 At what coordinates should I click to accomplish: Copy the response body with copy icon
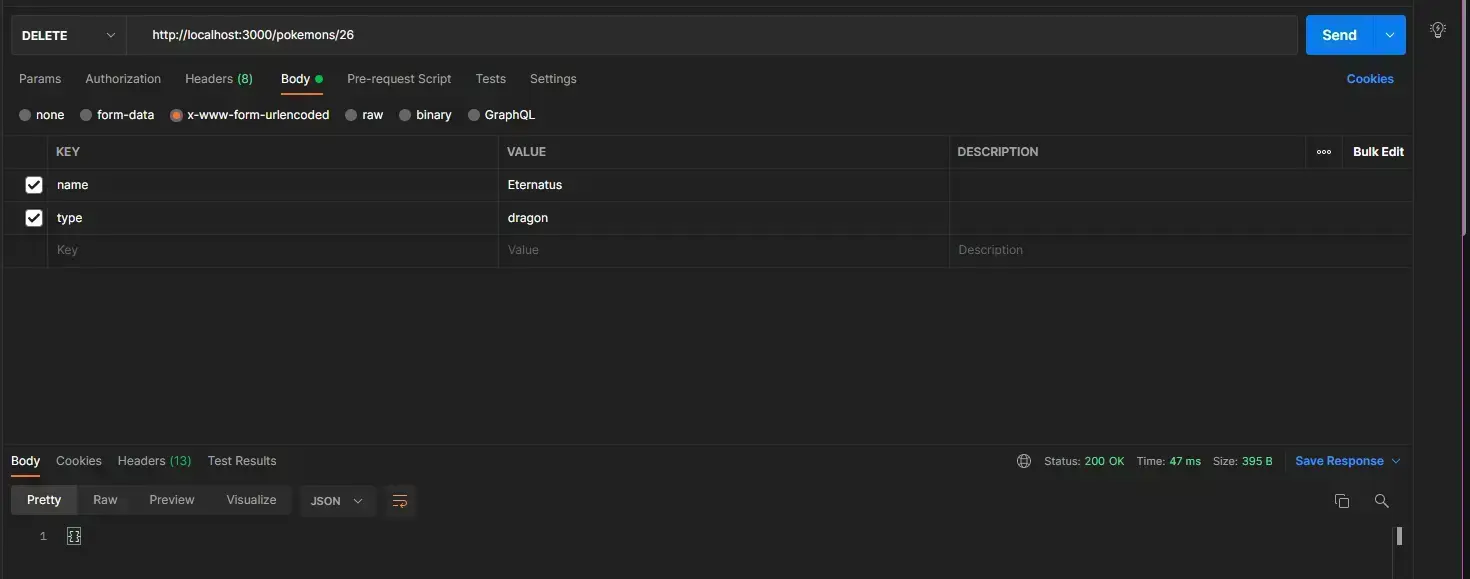pyautogui.click(x=1342, y=501)
